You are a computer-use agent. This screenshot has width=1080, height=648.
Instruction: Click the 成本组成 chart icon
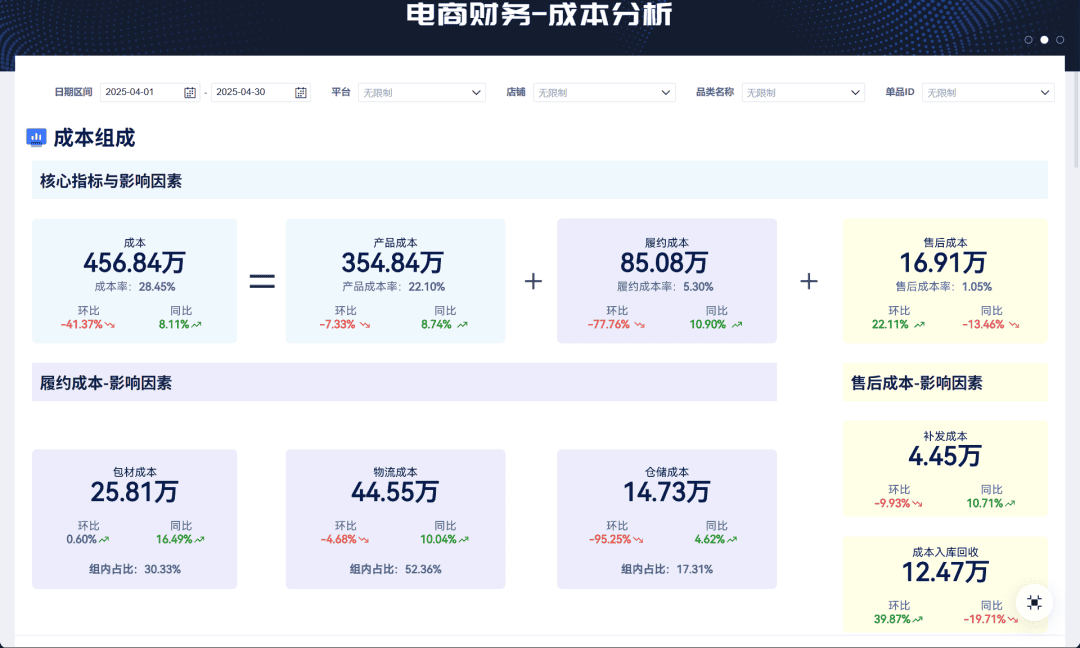coord(37,137)
